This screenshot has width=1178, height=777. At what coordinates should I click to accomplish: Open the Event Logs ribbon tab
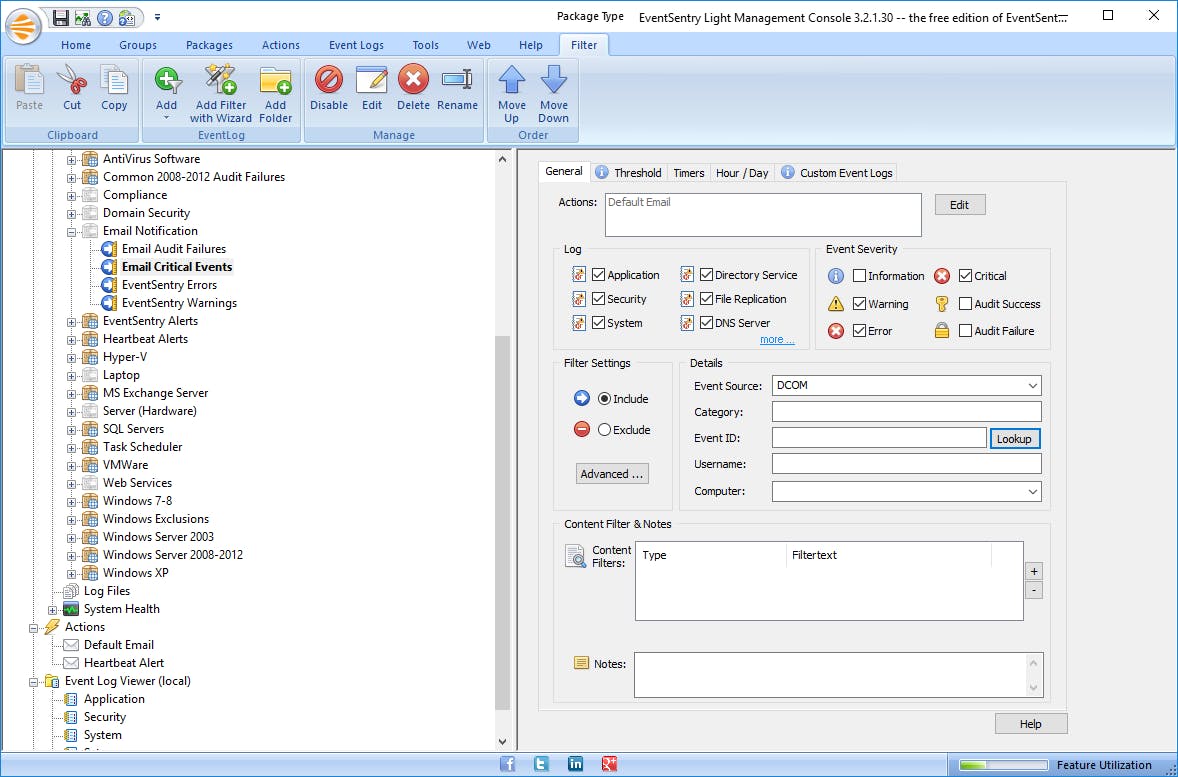click(356, 45)
